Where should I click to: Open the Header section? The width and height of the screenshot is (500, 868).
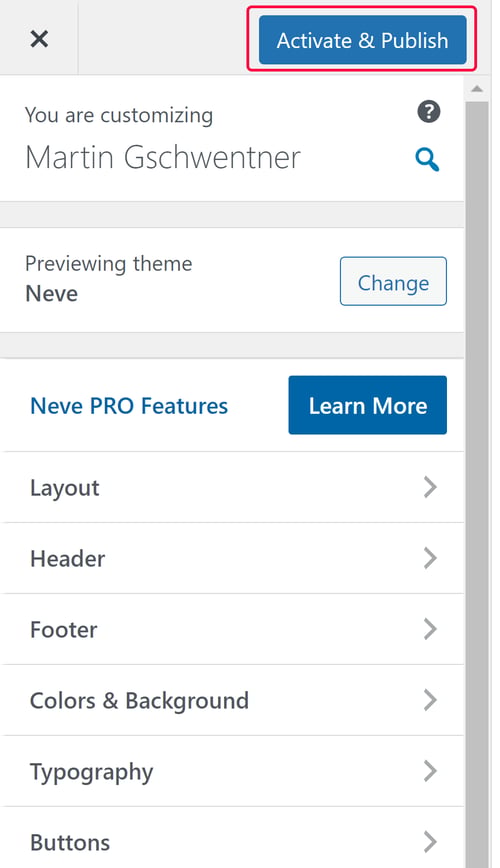[x=232, y=559]
